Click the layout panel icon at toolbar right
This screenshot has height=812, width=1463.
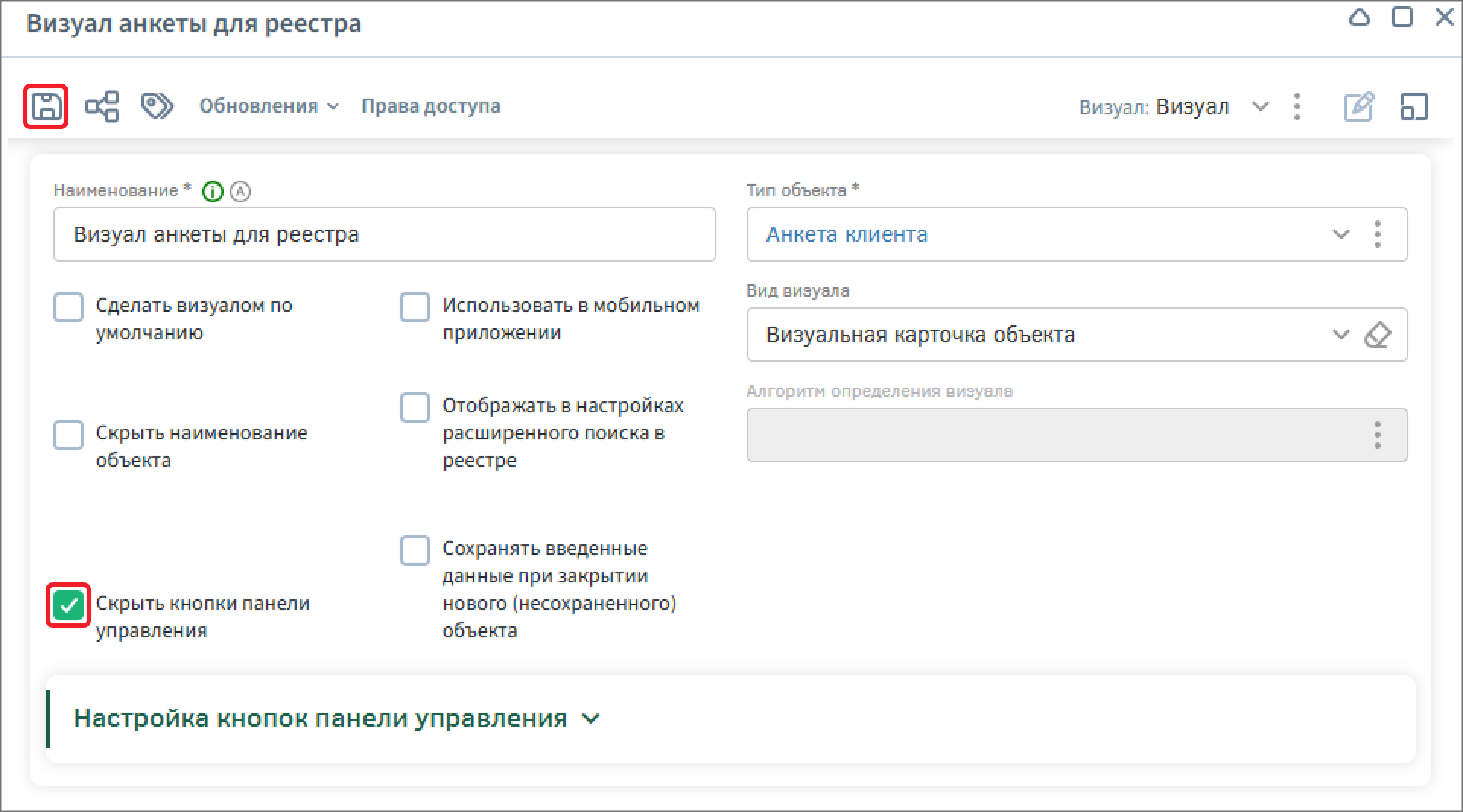coord(1414,106)
